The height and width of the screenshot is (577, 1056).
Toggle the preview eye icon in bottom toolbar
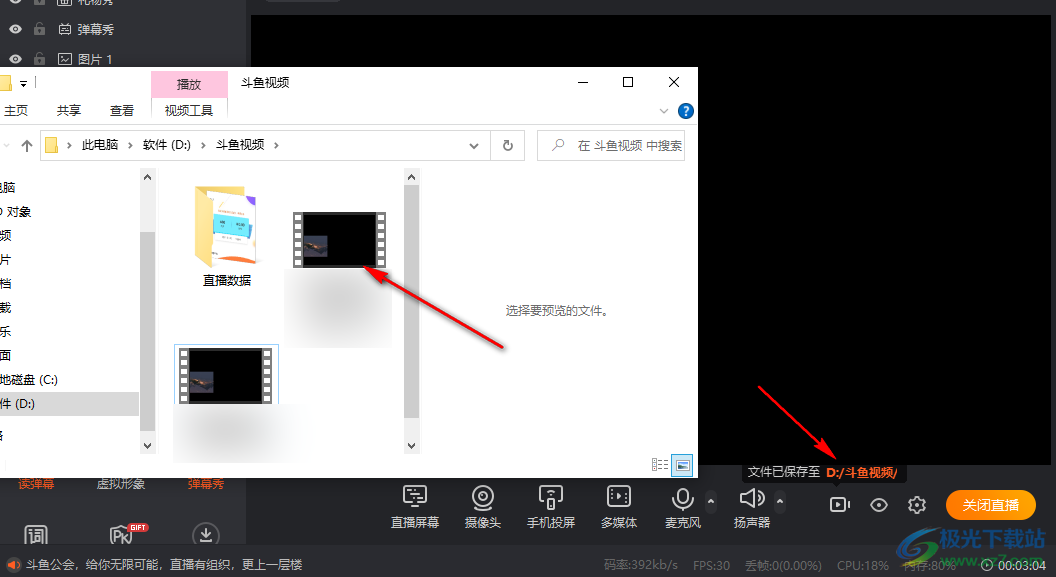(879, 505)
